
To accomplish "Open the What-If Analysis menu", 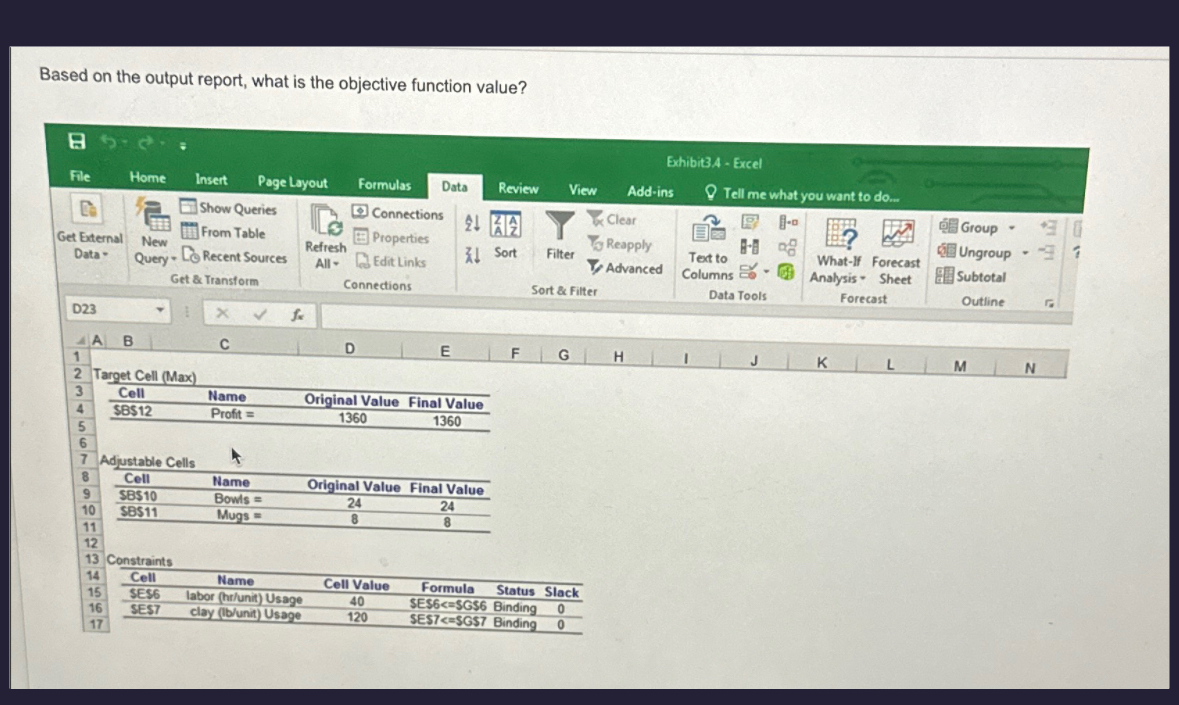I will (839, 252).
